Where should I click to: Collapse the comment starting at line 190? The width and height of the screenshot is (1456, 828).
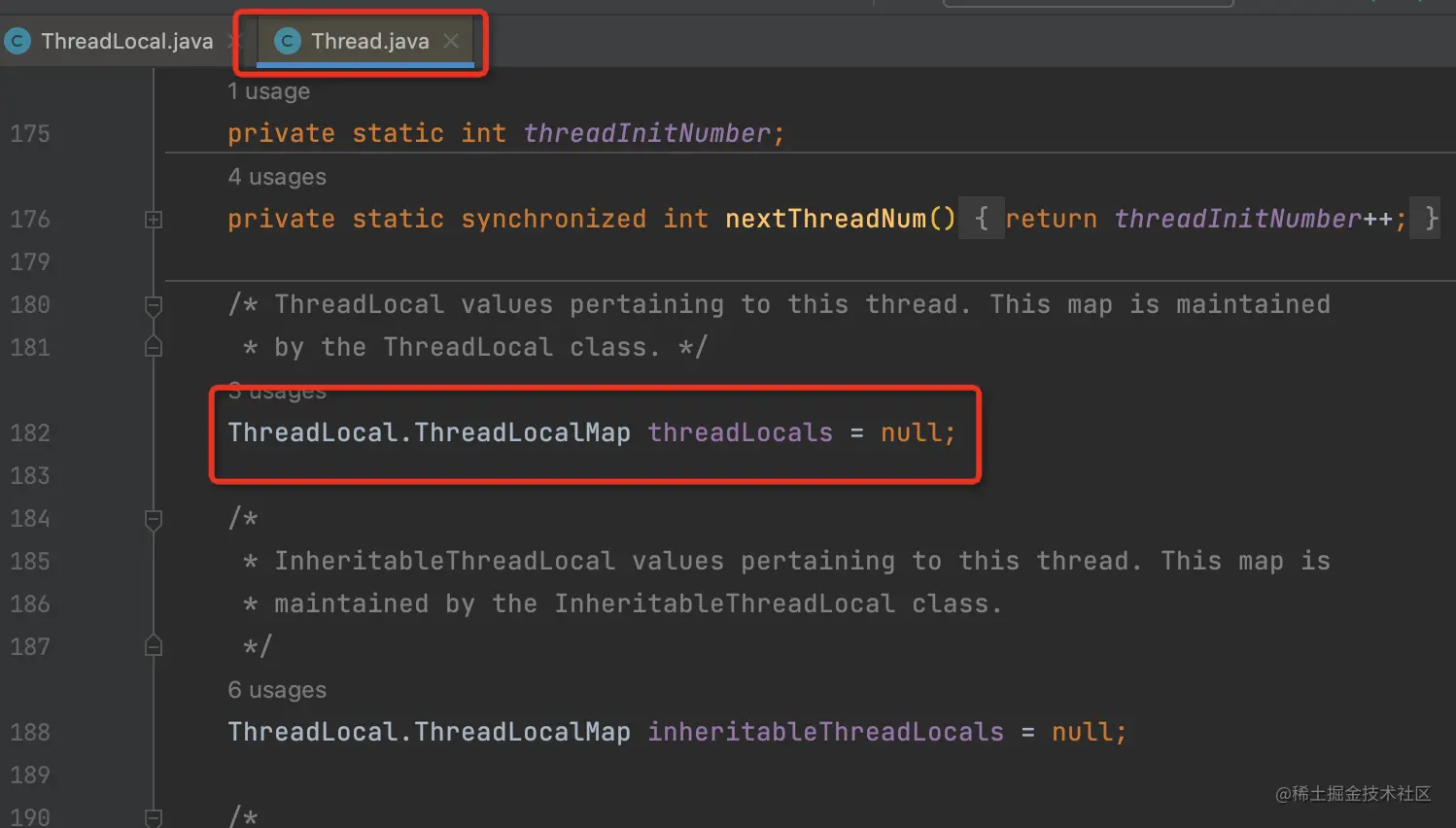154,817
